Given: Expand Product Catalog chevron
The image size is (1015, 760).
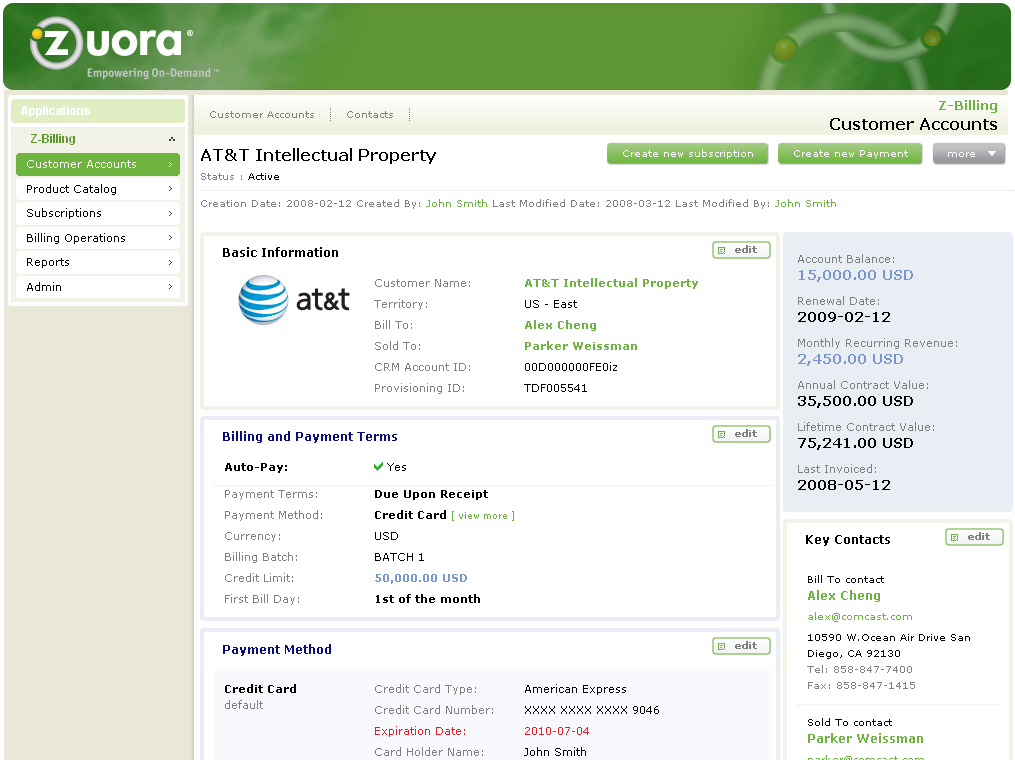Looking at the screenshot, I should (170, 189).
